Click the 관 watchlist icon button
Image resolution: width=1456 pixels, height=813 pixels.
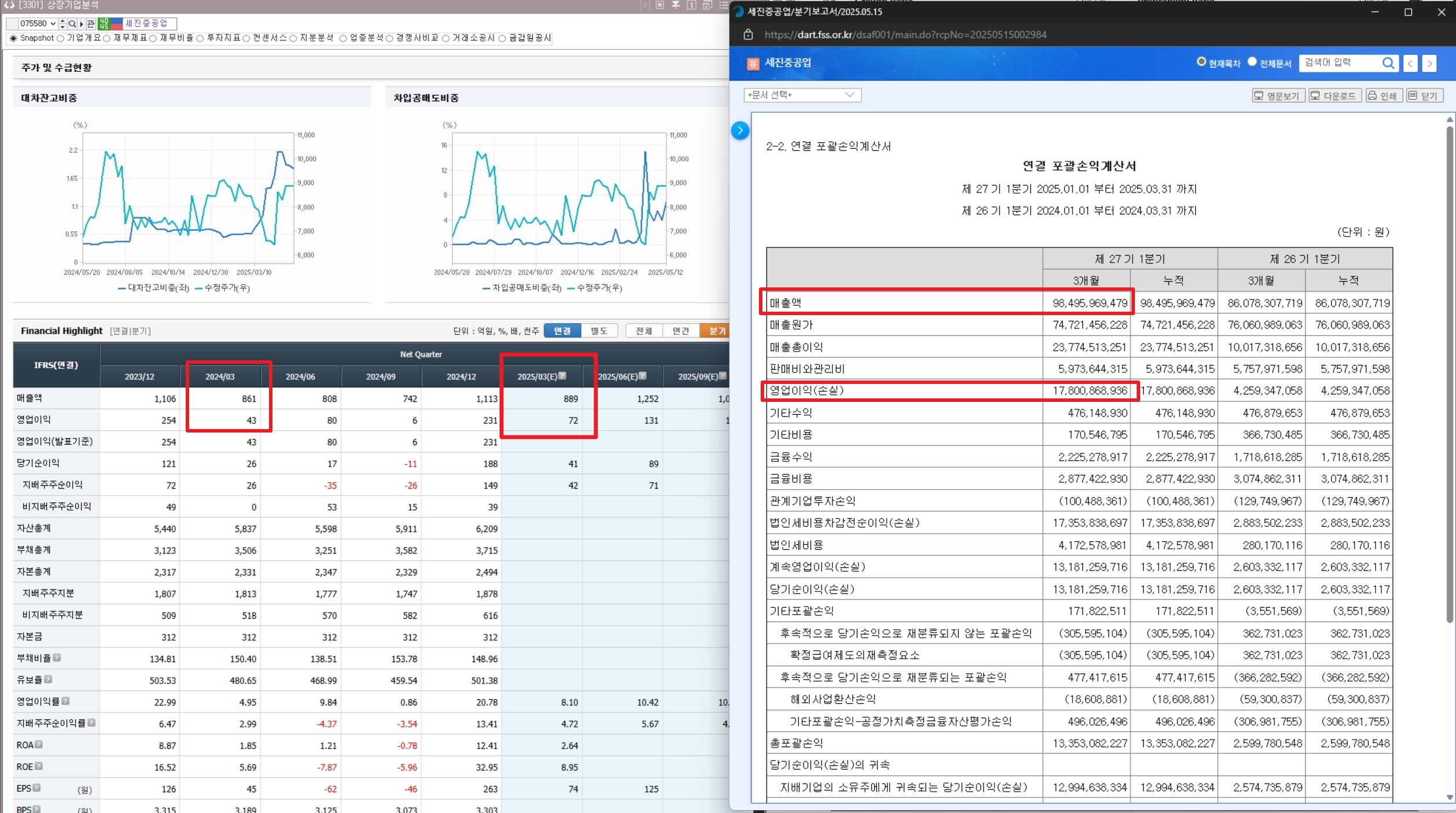(x=91, y=24)
